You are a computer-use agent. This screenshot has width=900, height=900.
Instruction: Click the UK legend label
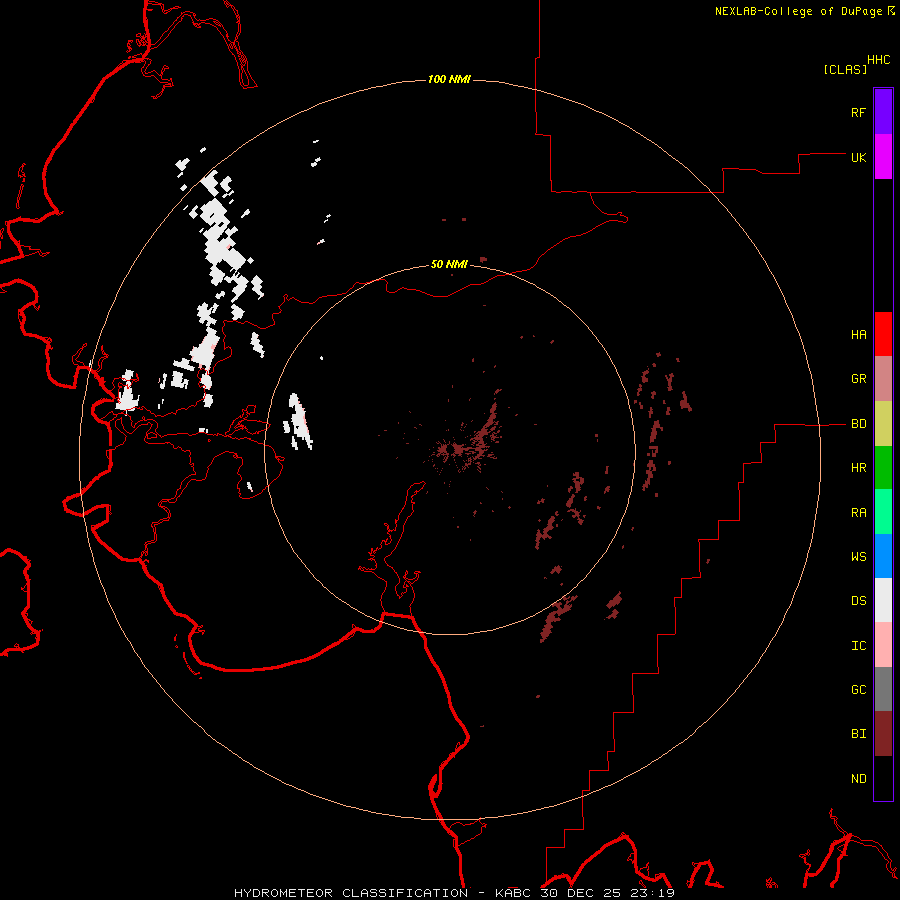tap(858, 157)
